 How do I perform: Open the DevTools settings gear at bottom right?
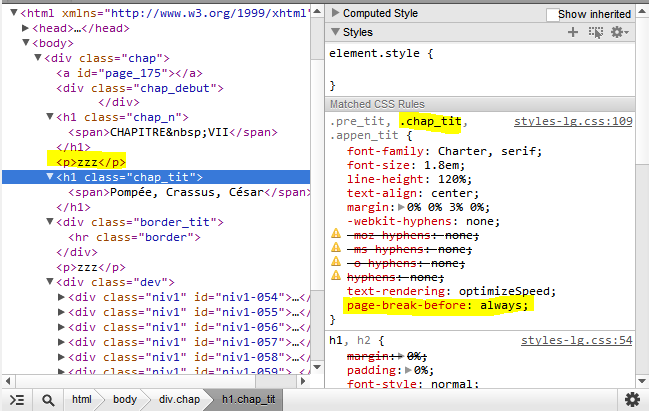click(x=632, y=400)
